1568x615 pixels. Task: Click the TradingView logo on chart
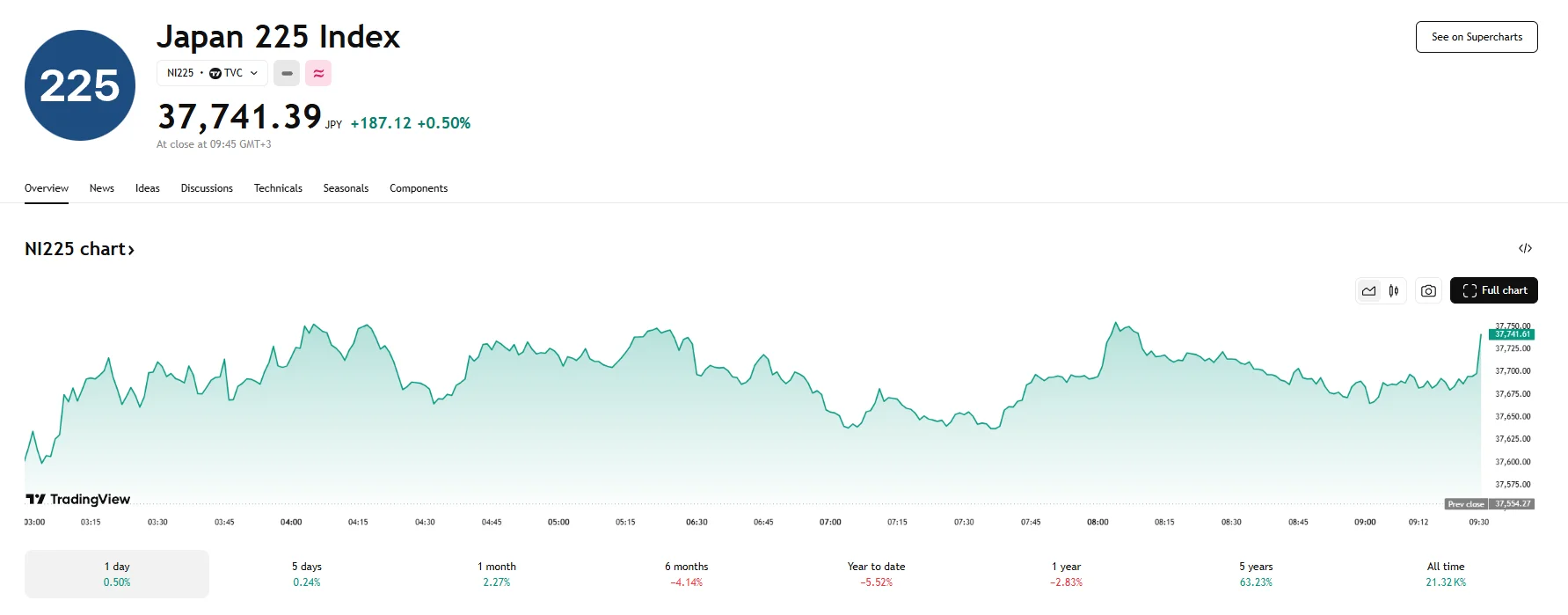[78, 499]
